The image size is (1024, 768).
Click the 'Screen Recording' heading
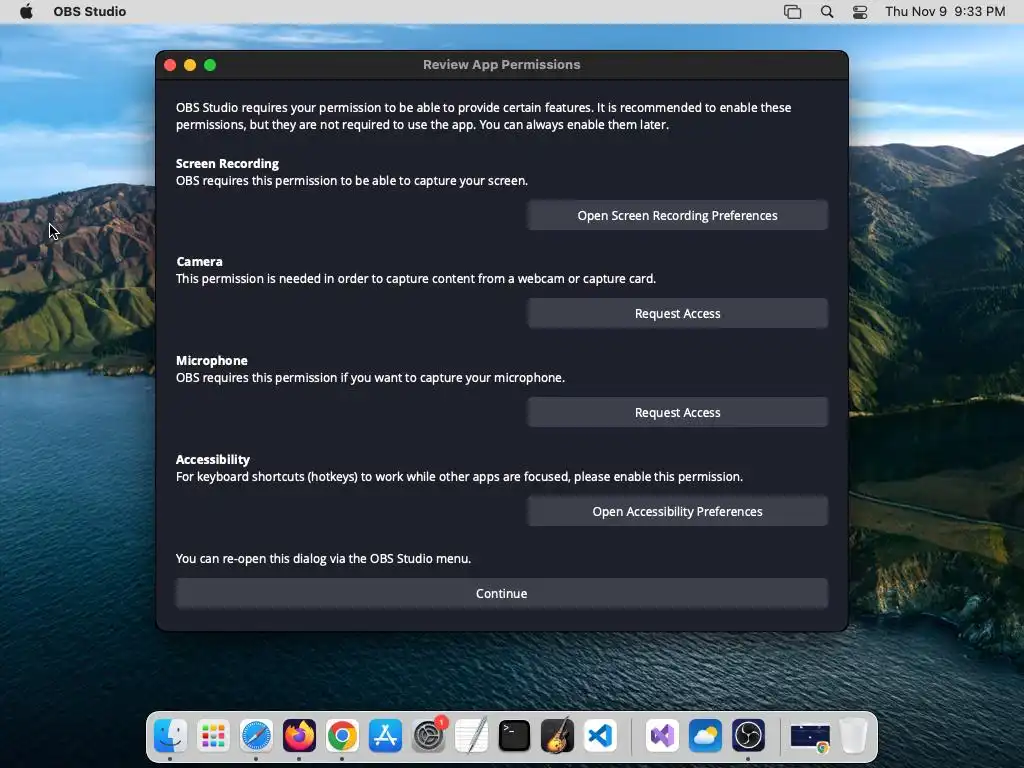click(x=227, y=163)
